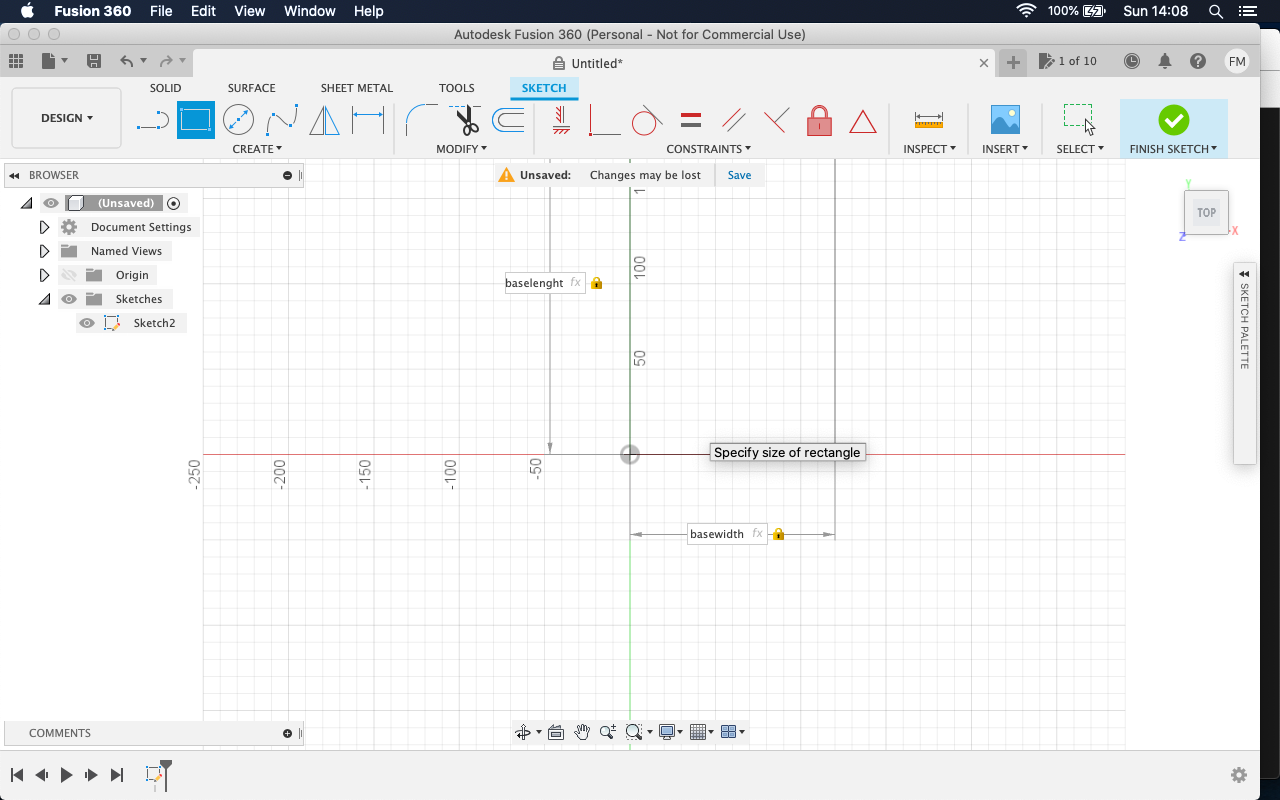Viewport: 1280px width, 800px height.
Task: Apply the Tangent constraint
Action: pos(647,121)
